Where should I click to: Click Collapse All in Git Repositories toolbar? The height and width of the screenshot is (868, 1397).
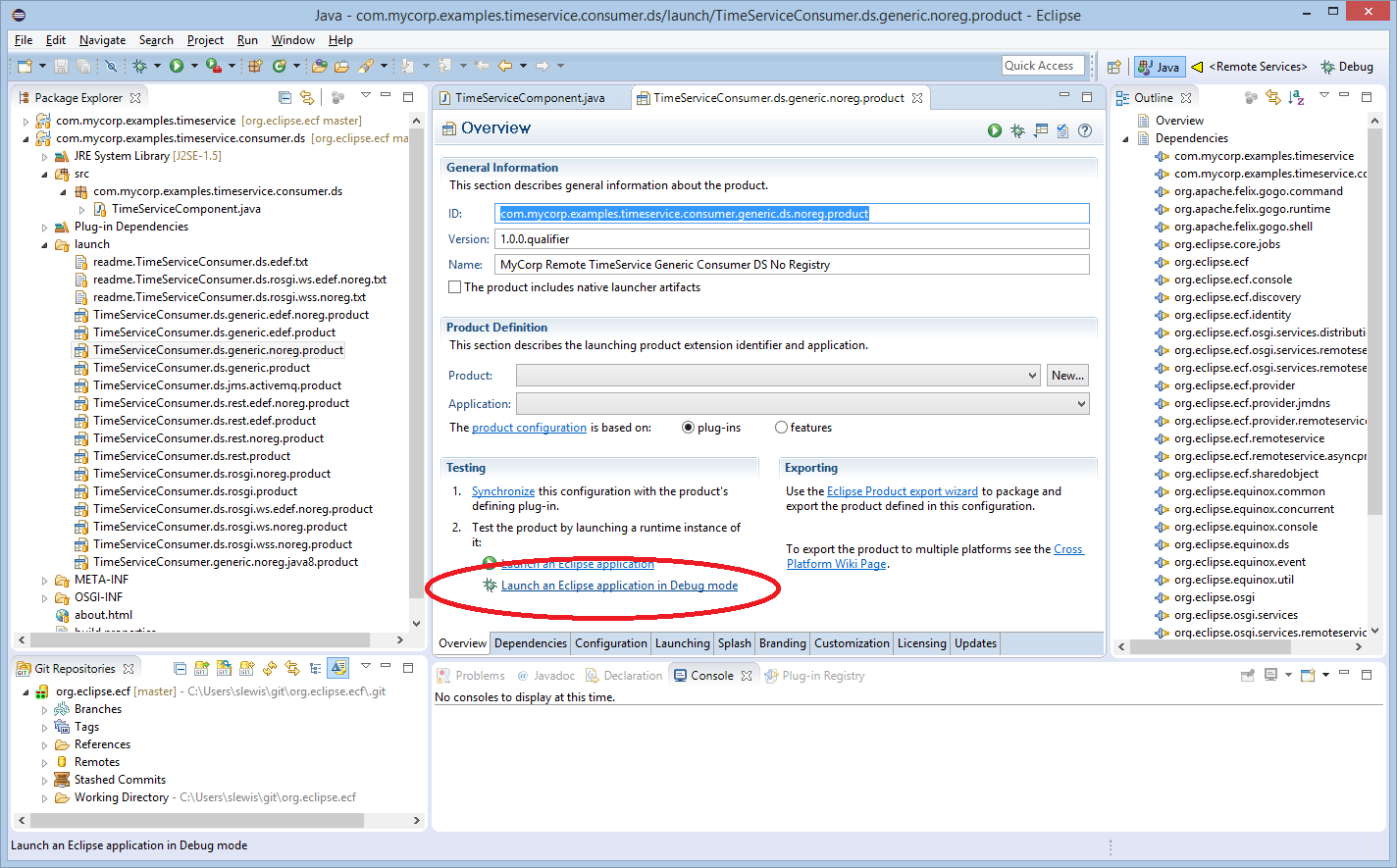(180, 668)
